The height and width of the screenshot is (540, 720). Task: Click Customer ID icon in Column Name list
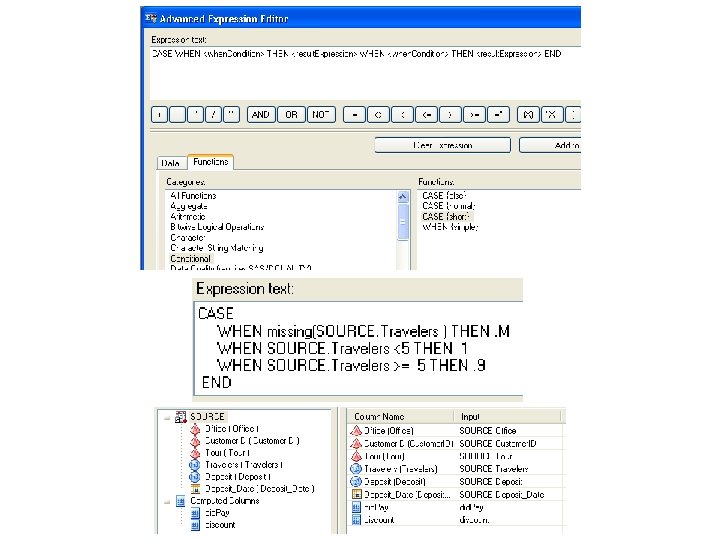pos(356,444)
